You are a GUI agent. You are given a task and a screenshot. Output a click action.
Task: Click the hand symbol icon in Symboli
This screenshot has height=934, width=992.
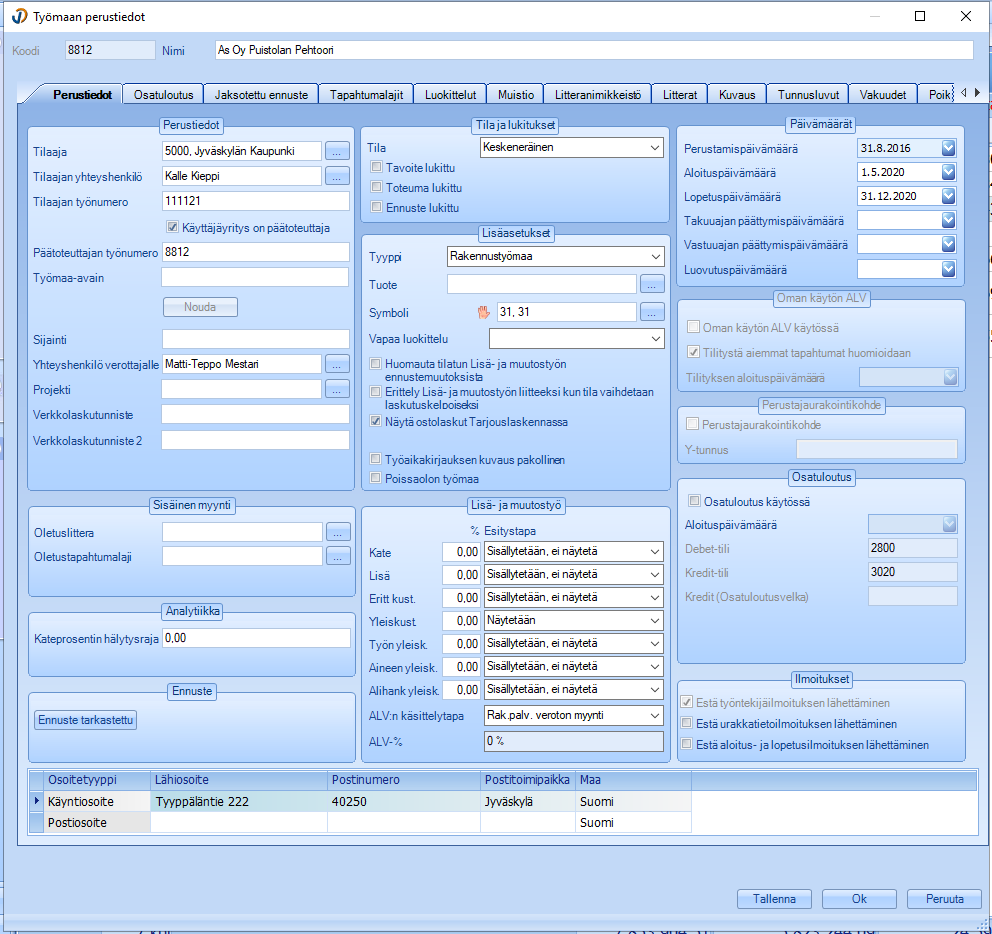tap(484, 312)
